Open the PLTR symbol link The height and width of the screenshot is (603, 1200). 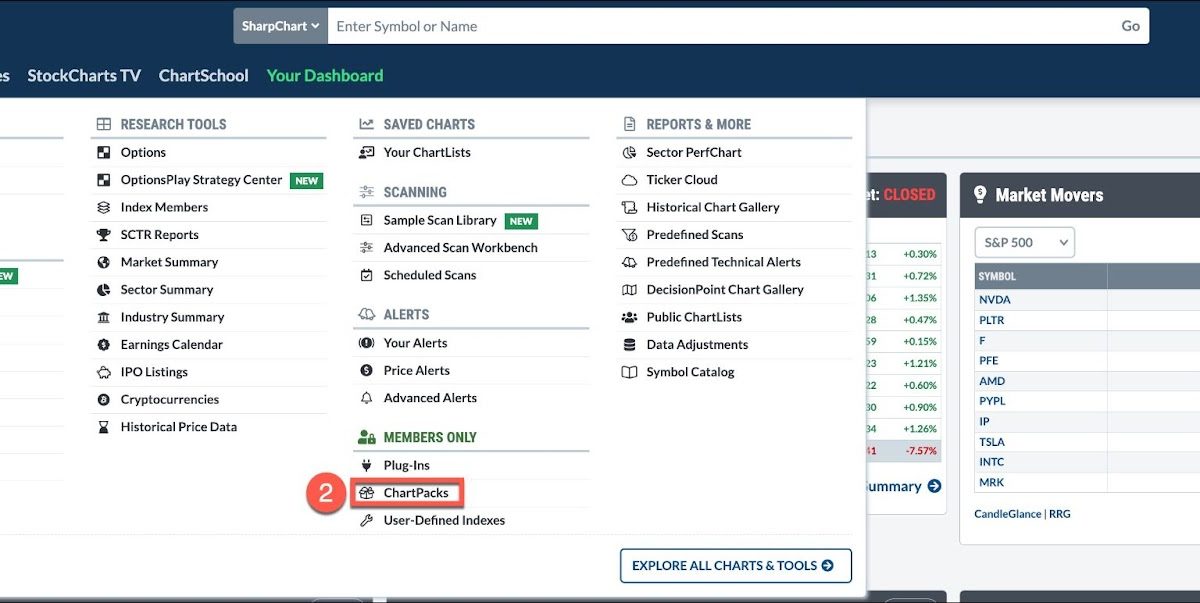[x=992, y=320]
